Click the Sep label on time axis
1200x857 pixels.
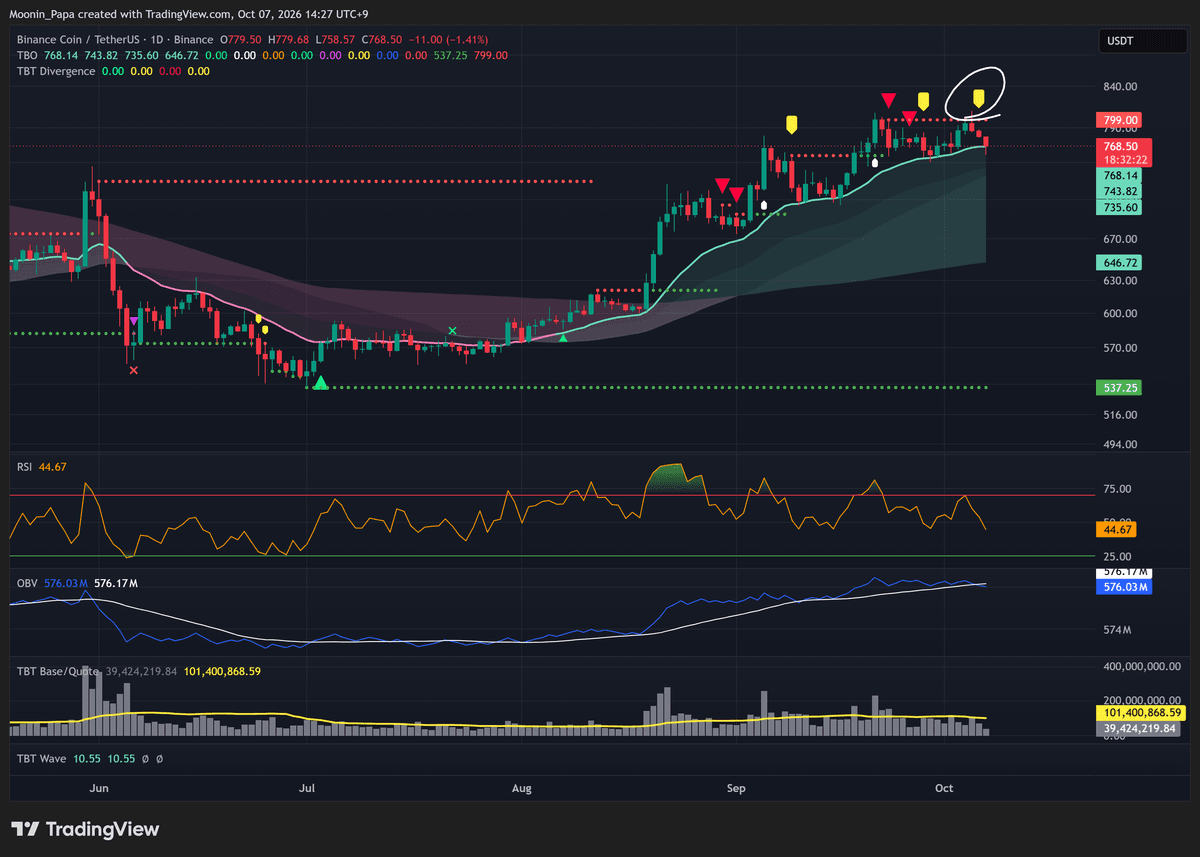coord(737,789)
